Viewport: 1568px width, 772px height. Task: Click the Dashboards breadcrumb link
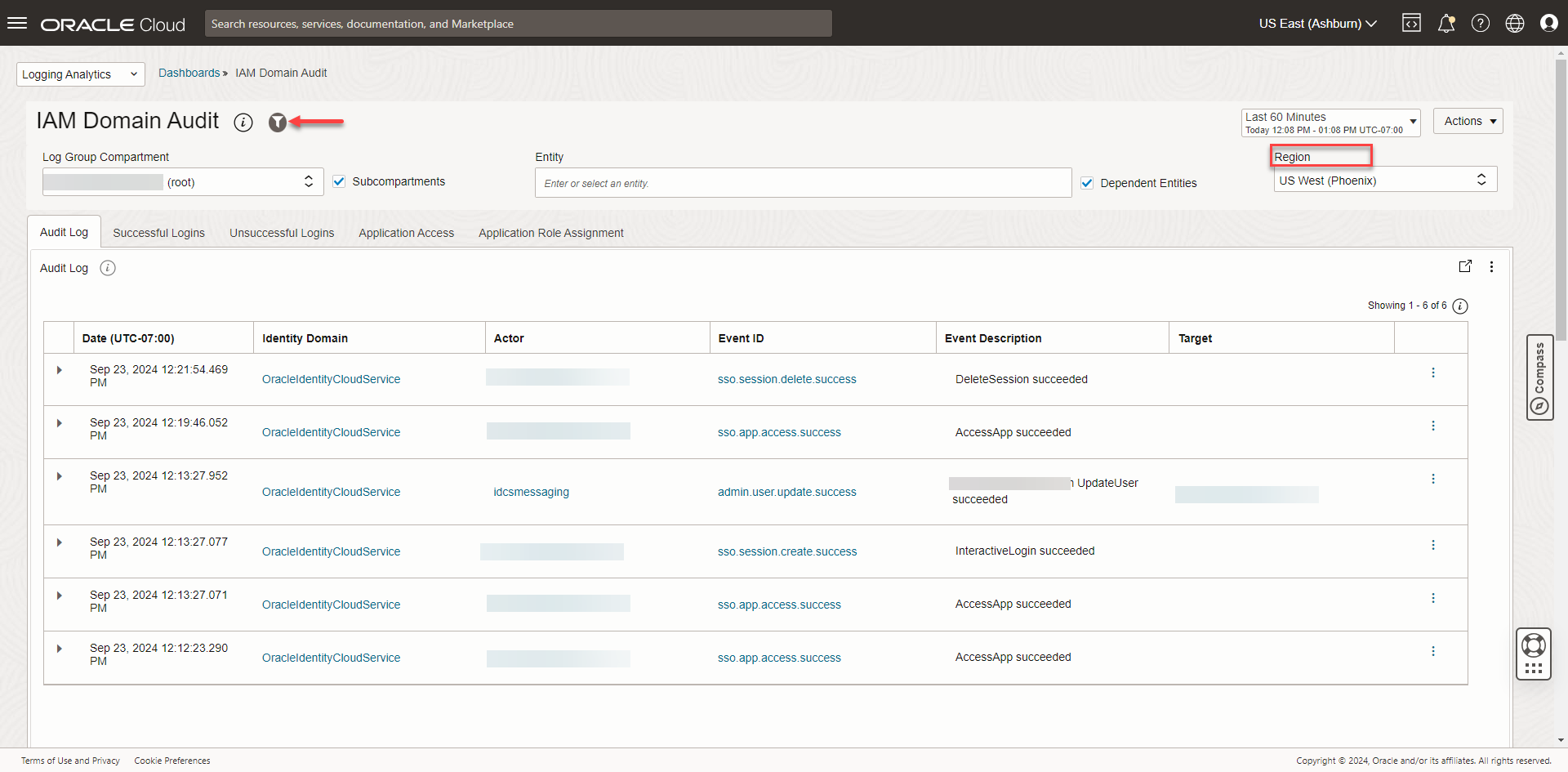click(x=189, y=73)
